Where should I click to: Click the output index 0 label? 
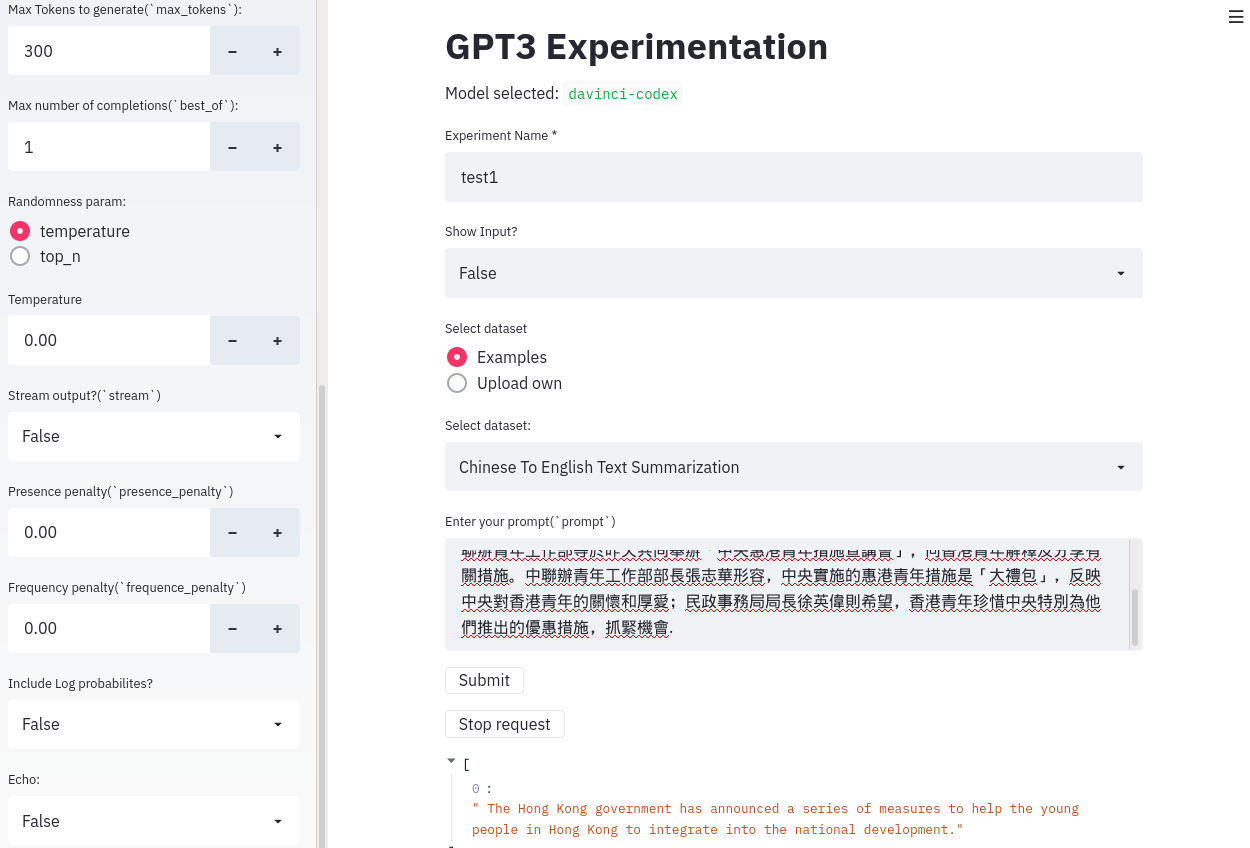pyautogui.click(x=476, y=788)
